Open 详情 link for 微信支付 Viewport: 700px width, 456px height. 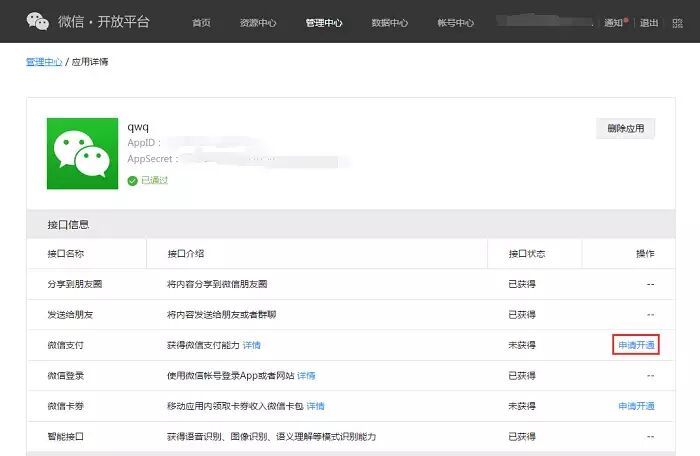[x=252, y=345]
